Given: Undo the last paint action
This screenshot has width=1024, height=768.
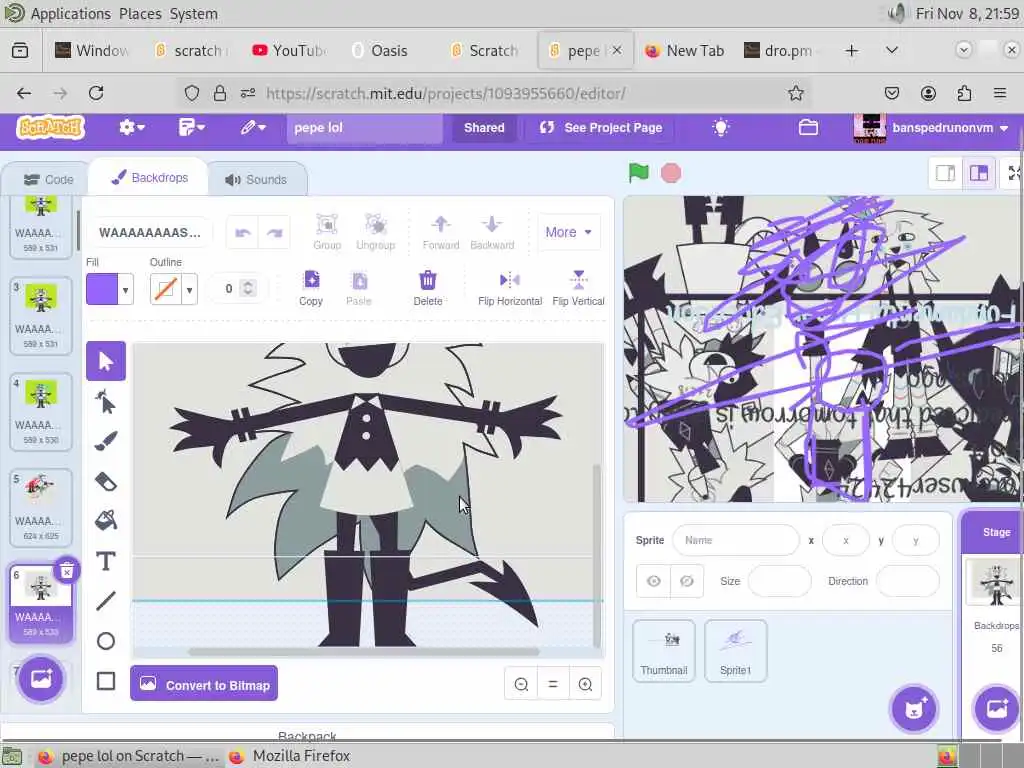Looking at the screenshot, I should click(x=243, y=232).
